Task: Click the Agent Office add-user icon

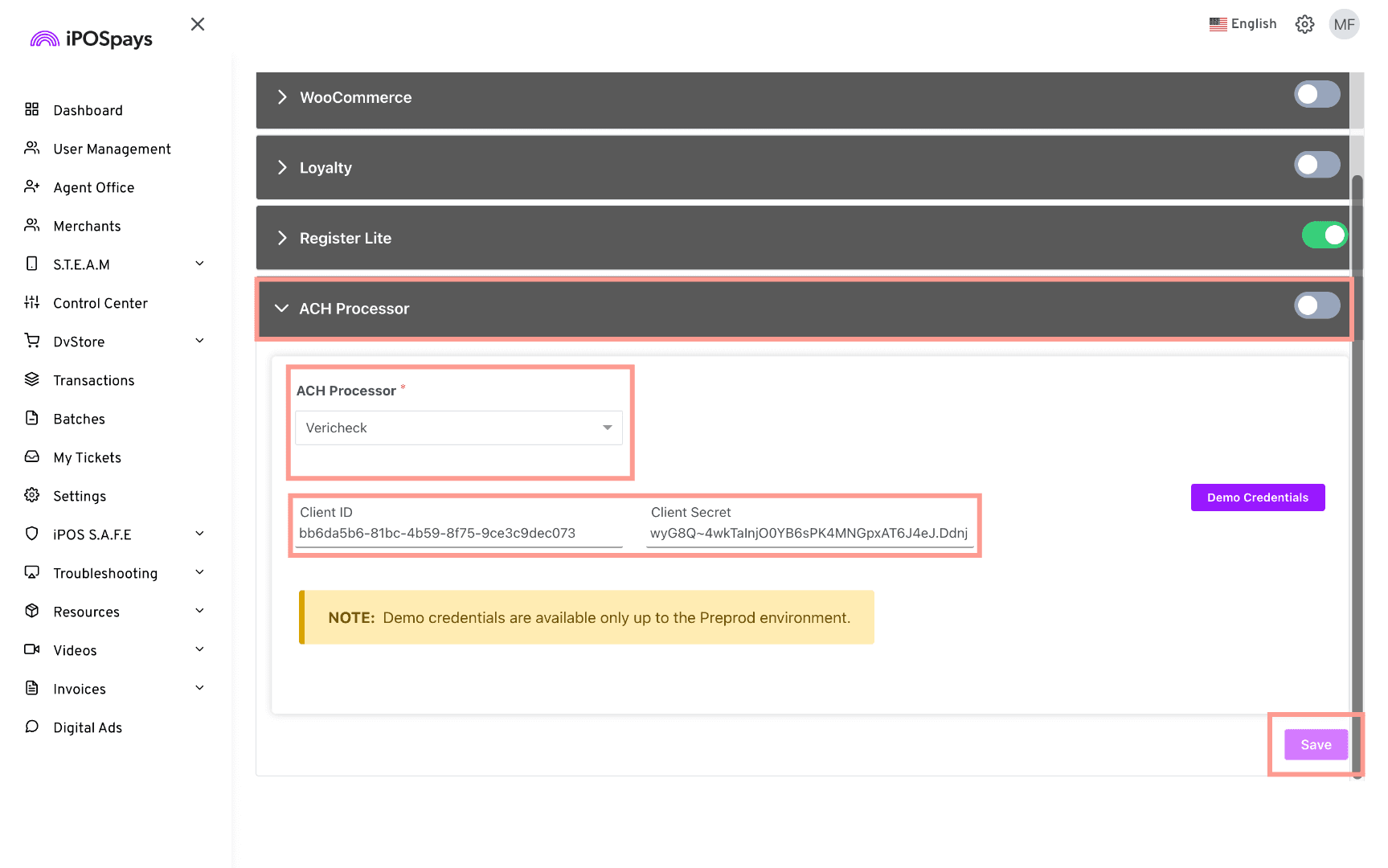Action: [x=32, y=186]
